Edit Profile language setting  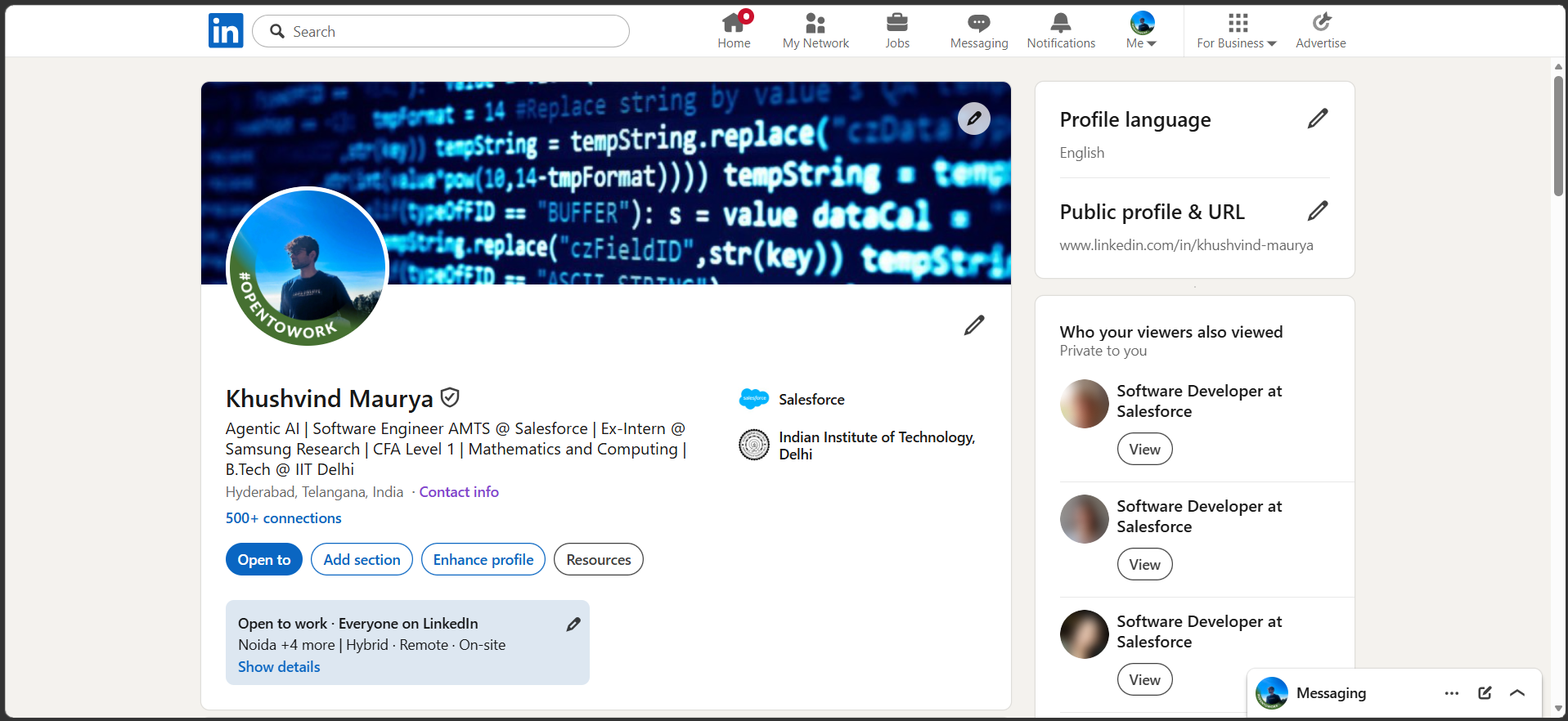tap(1318, 119)
